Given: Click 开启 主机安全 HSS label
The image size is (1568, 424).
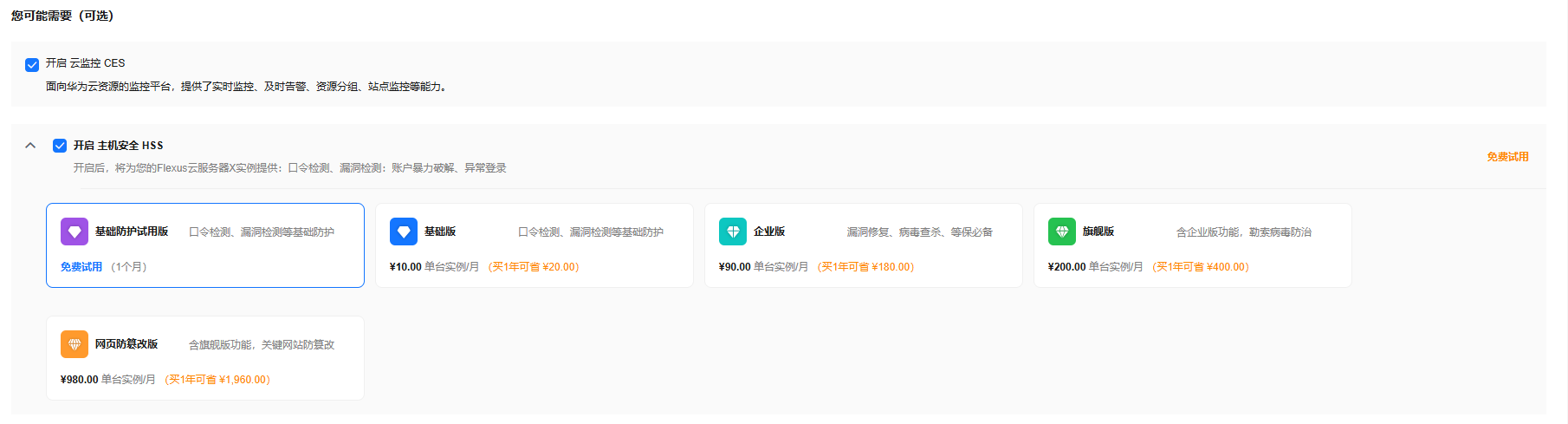Looking at the screenshot, I should (119, 146).
